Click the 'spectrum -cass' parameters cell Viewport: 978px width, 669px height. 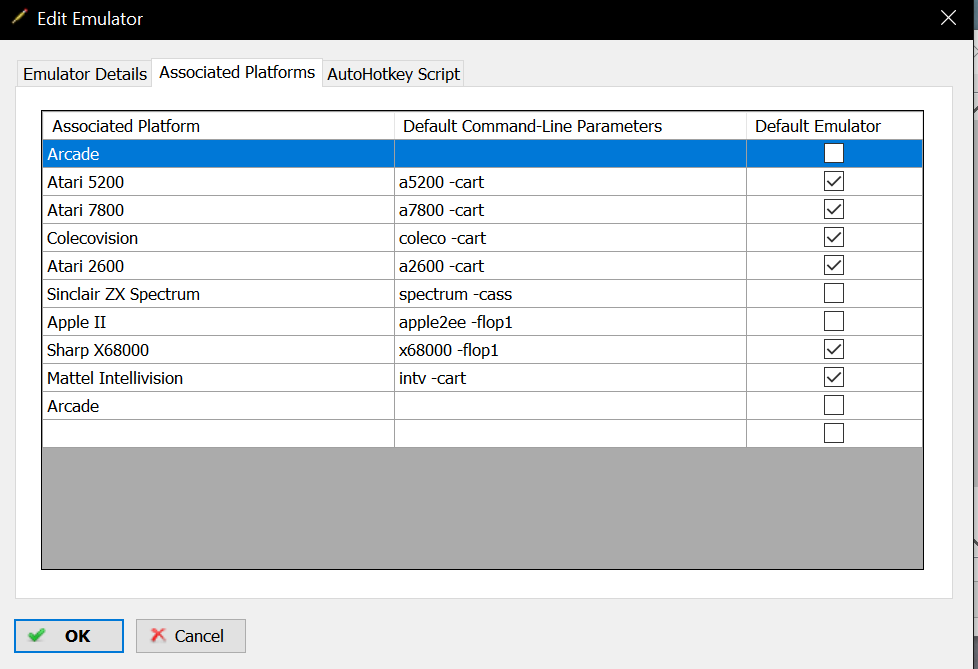pyautogui.click(x=570, y=294)
